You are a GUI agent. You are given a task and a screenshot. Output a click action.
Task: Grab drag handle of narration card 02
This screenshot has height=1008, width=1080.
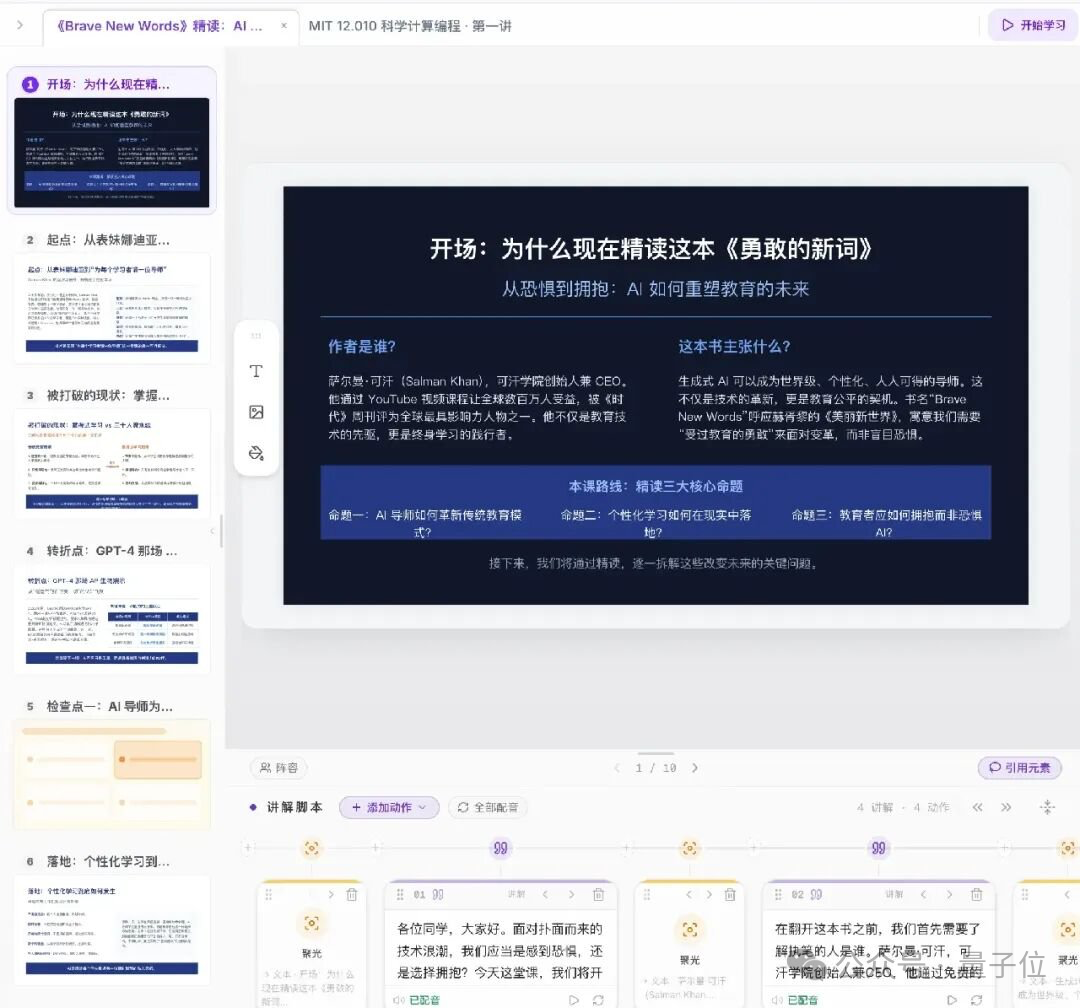pos(778,894)
